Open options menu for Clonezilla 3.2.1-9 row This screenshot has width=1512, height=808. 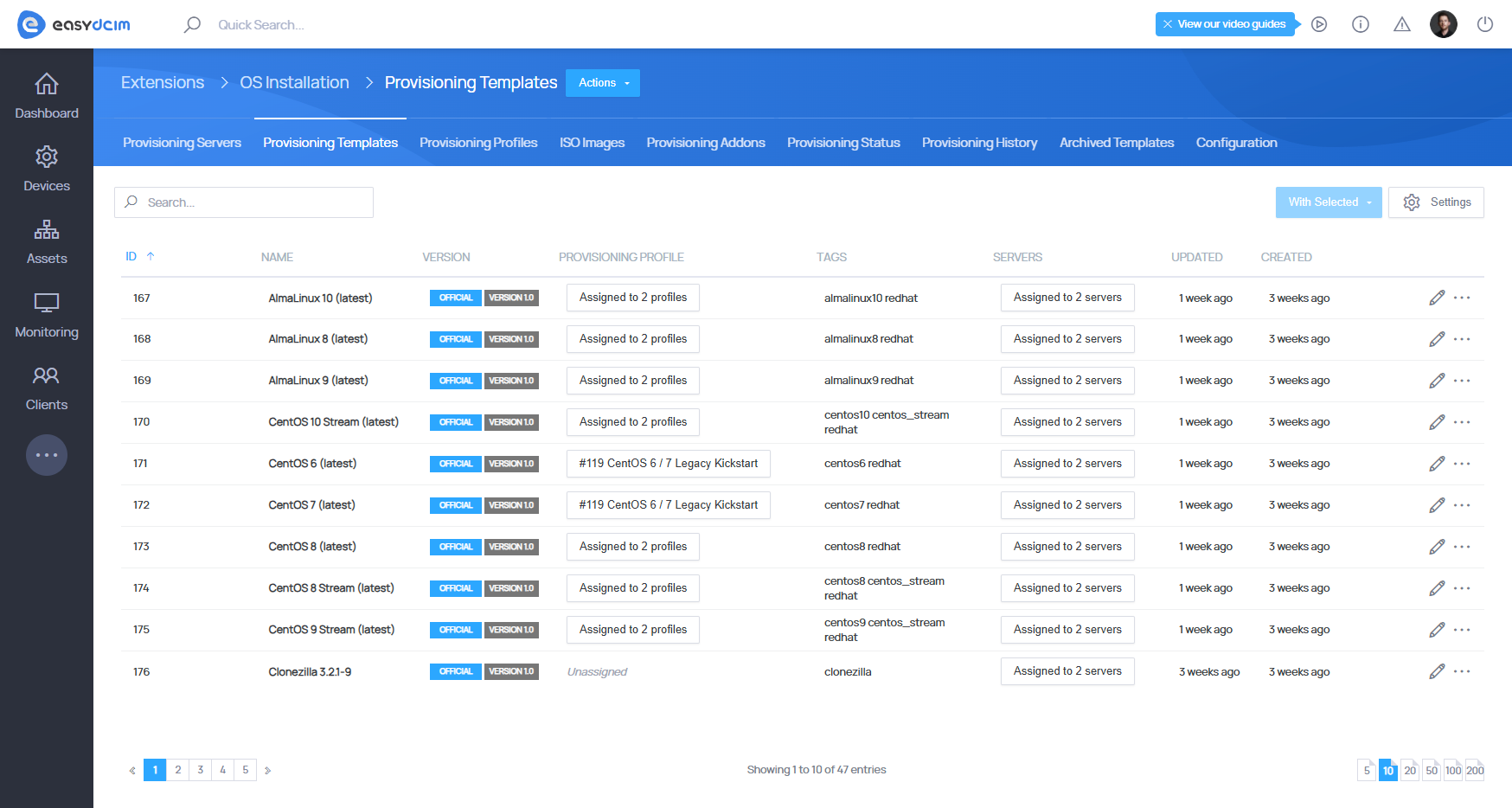(x=1463, y=670)
